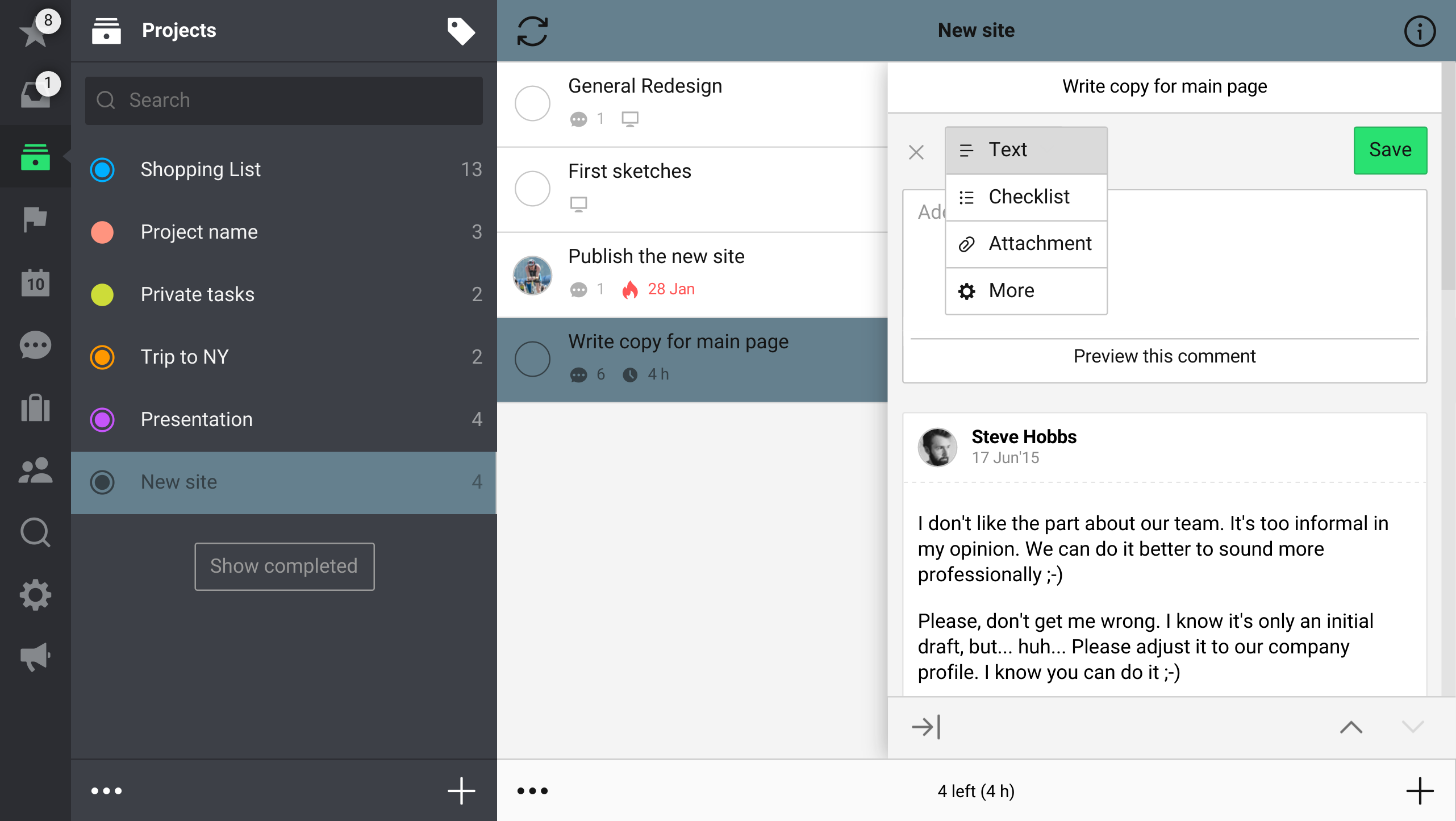Open the settings gear in the sidebar
The height and width of the screenshot is (821, 1456).
click(35, 595)
